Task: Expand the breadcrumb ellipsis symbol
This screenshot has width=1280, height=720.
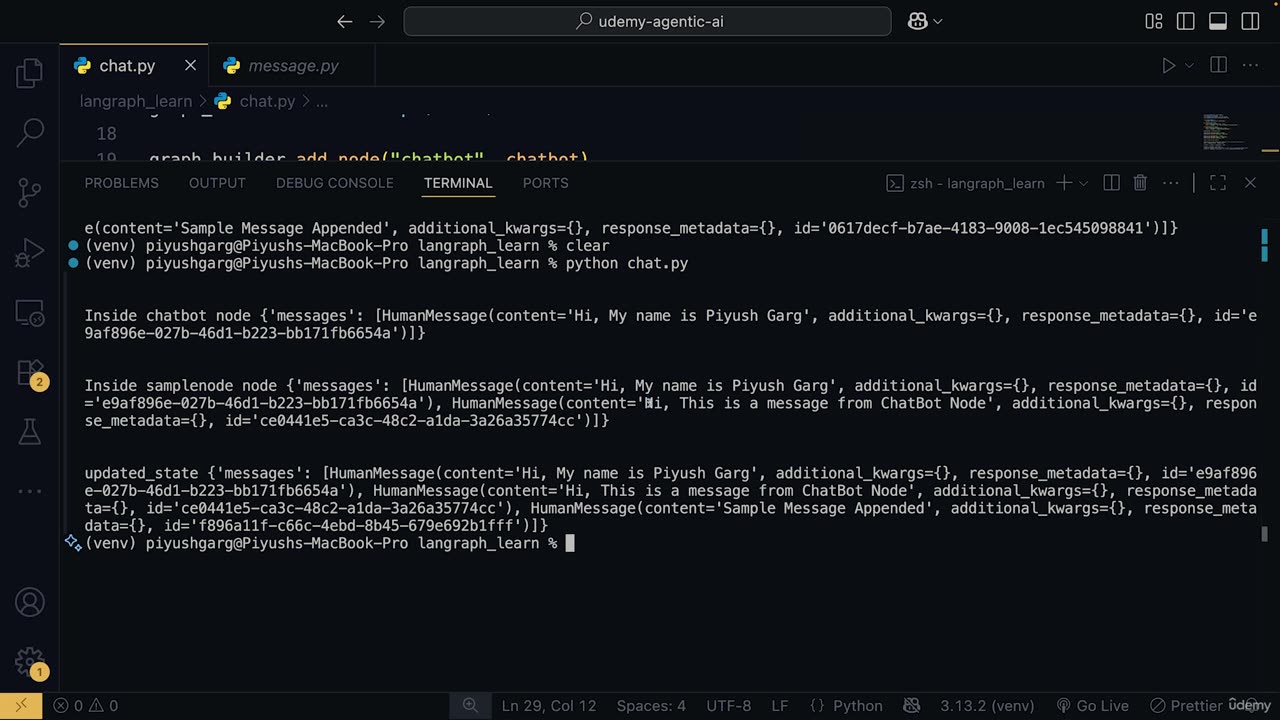Action: (x=322, y=101)
